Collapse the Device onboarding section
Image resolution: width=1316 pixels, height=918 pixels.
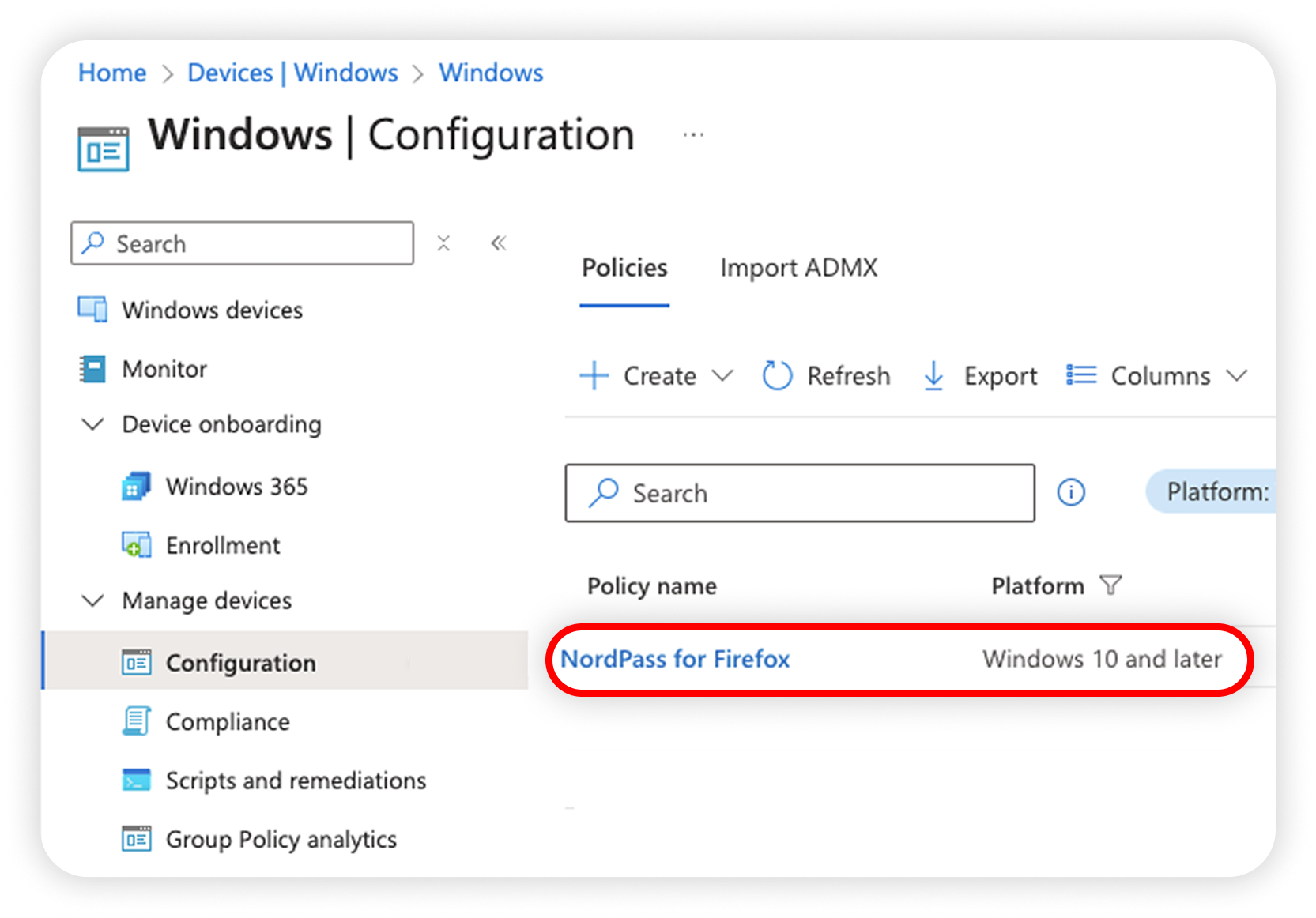(93, 424)
